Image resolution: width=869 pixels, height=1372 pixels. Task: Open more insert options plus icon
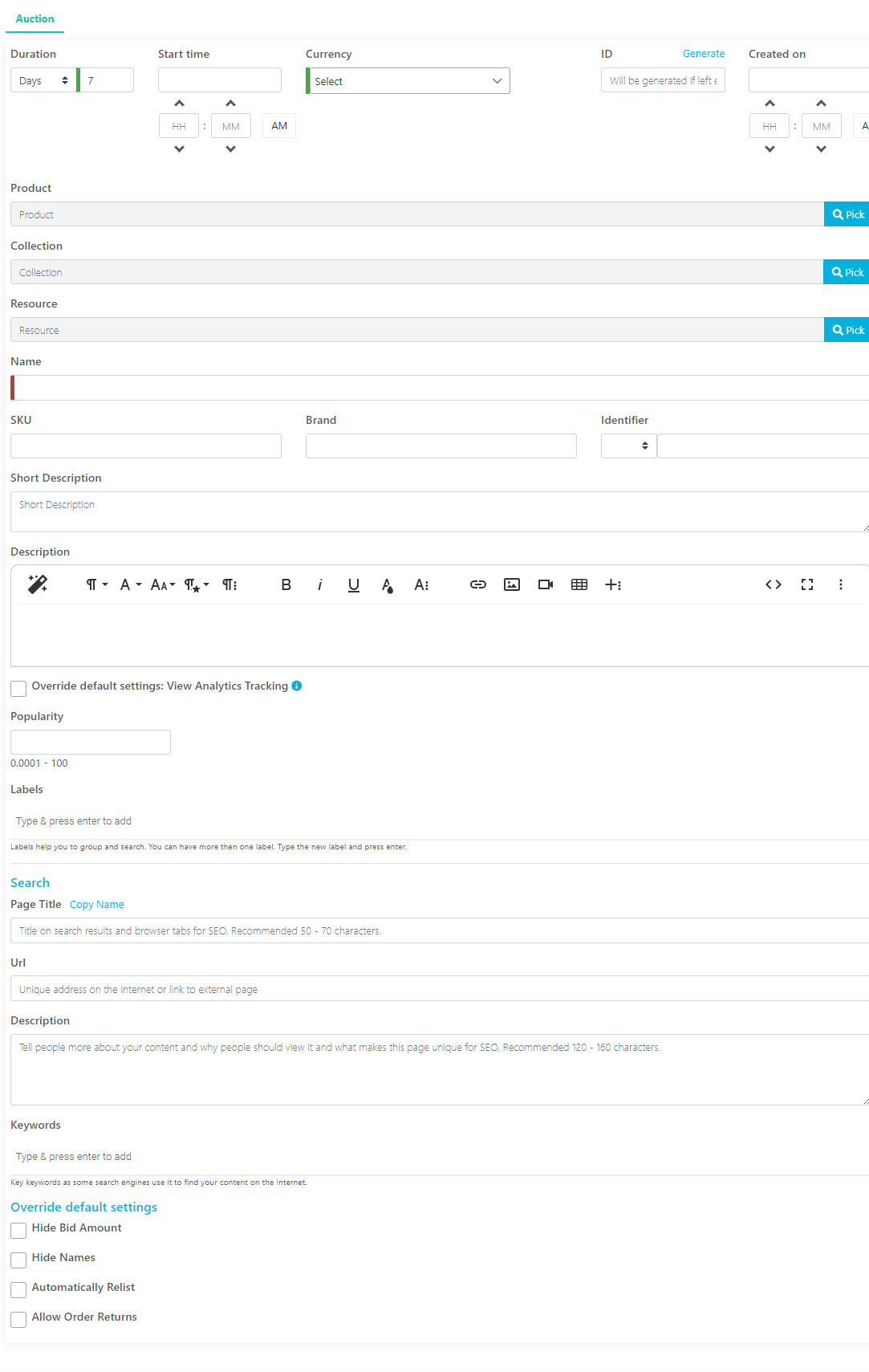(x=613, y=584)
